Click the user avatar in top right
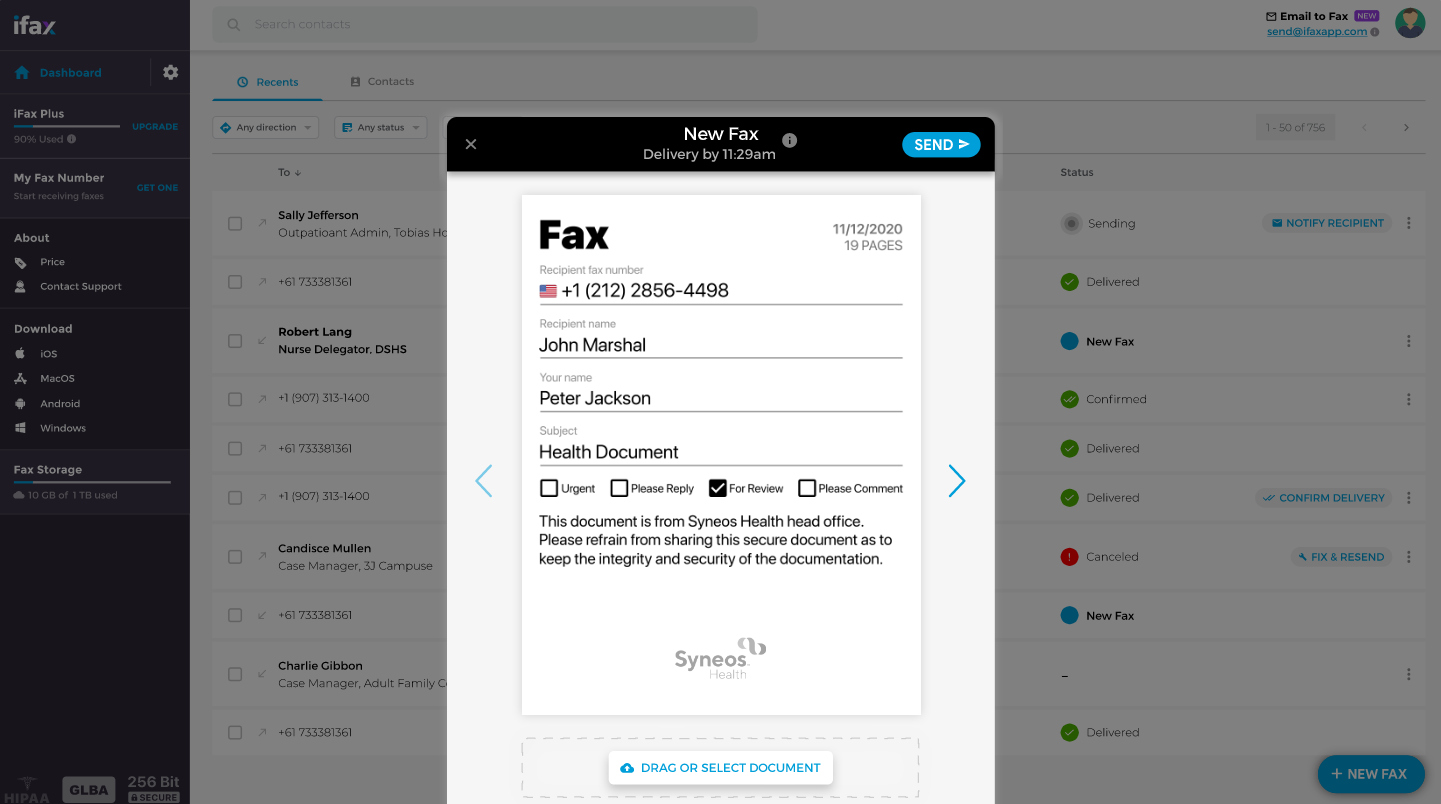This screenshot has height=804, width=1441. point(1409,23)
